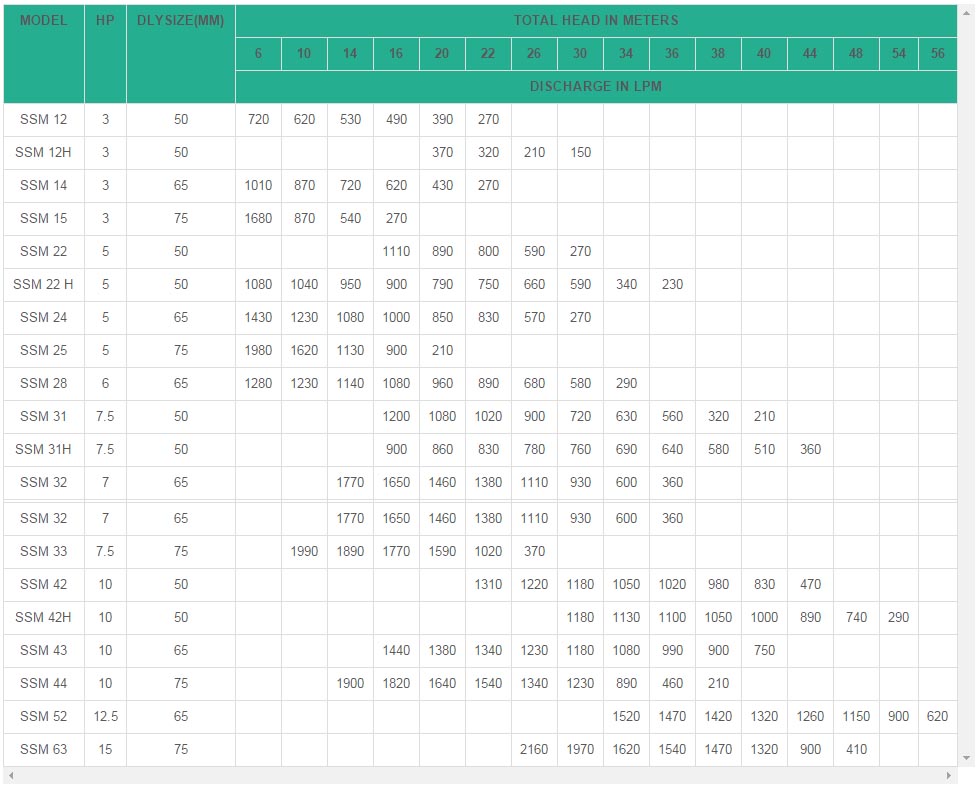Image resolution: width=980 pixels, height=800 pixels.
Task: Select the HP column header
Action: pyautogui.click(x=105, y=20)
